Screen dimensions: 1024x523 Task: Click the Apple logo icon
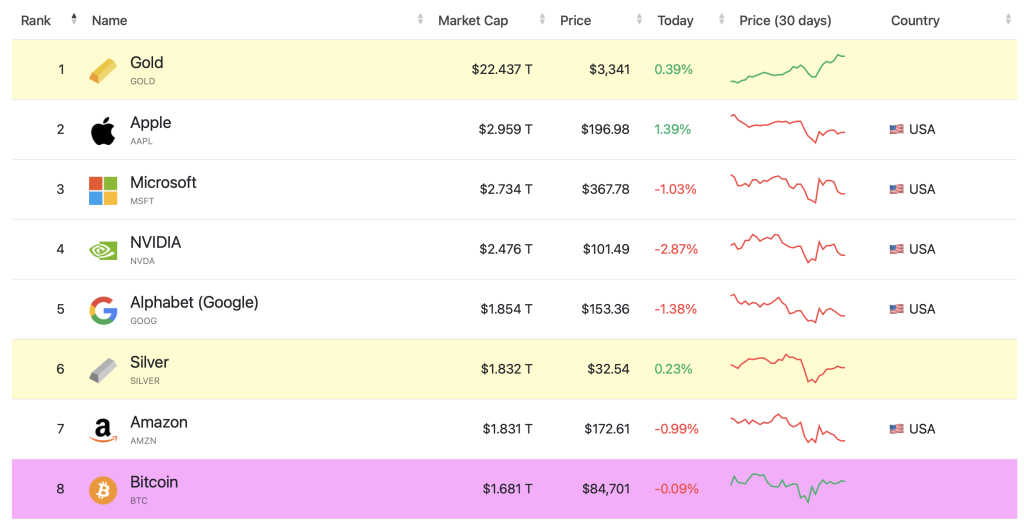103,131
